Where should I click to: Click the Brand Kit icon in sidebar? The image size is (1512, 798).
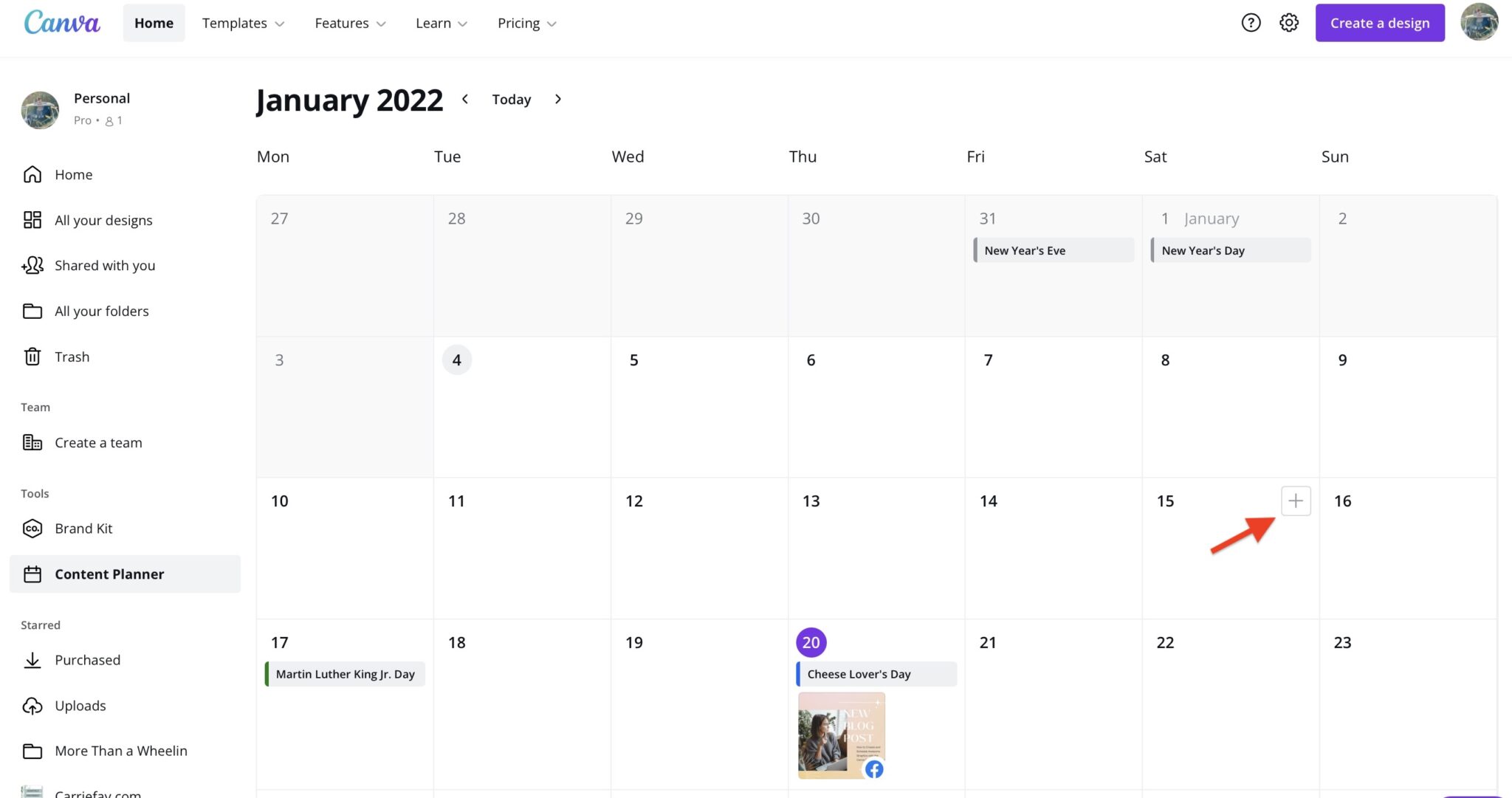(x=32, y=529)
